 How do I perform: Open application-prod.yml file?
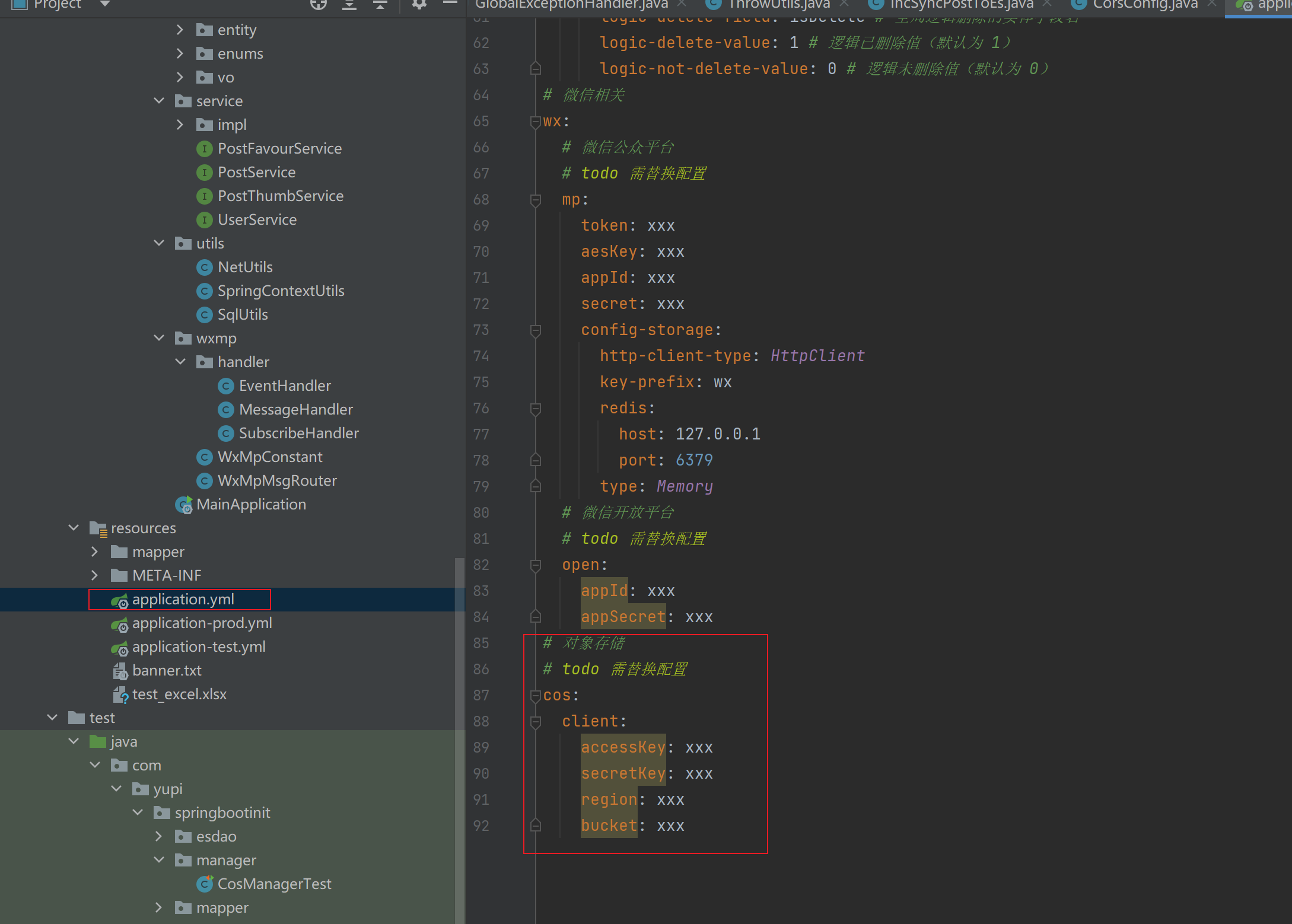coord(202,623)
